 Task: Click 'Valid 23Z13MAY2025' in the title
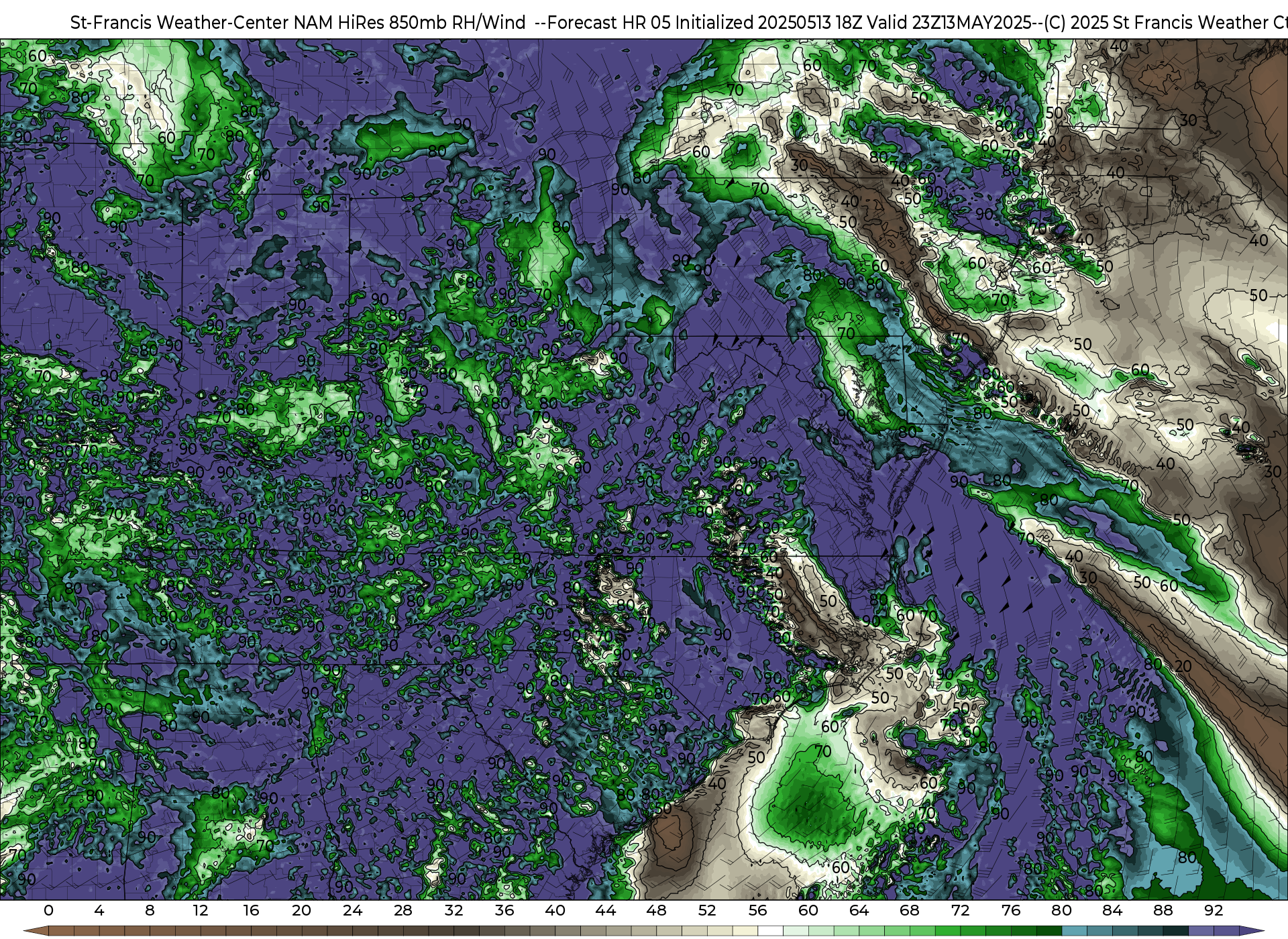949,23
